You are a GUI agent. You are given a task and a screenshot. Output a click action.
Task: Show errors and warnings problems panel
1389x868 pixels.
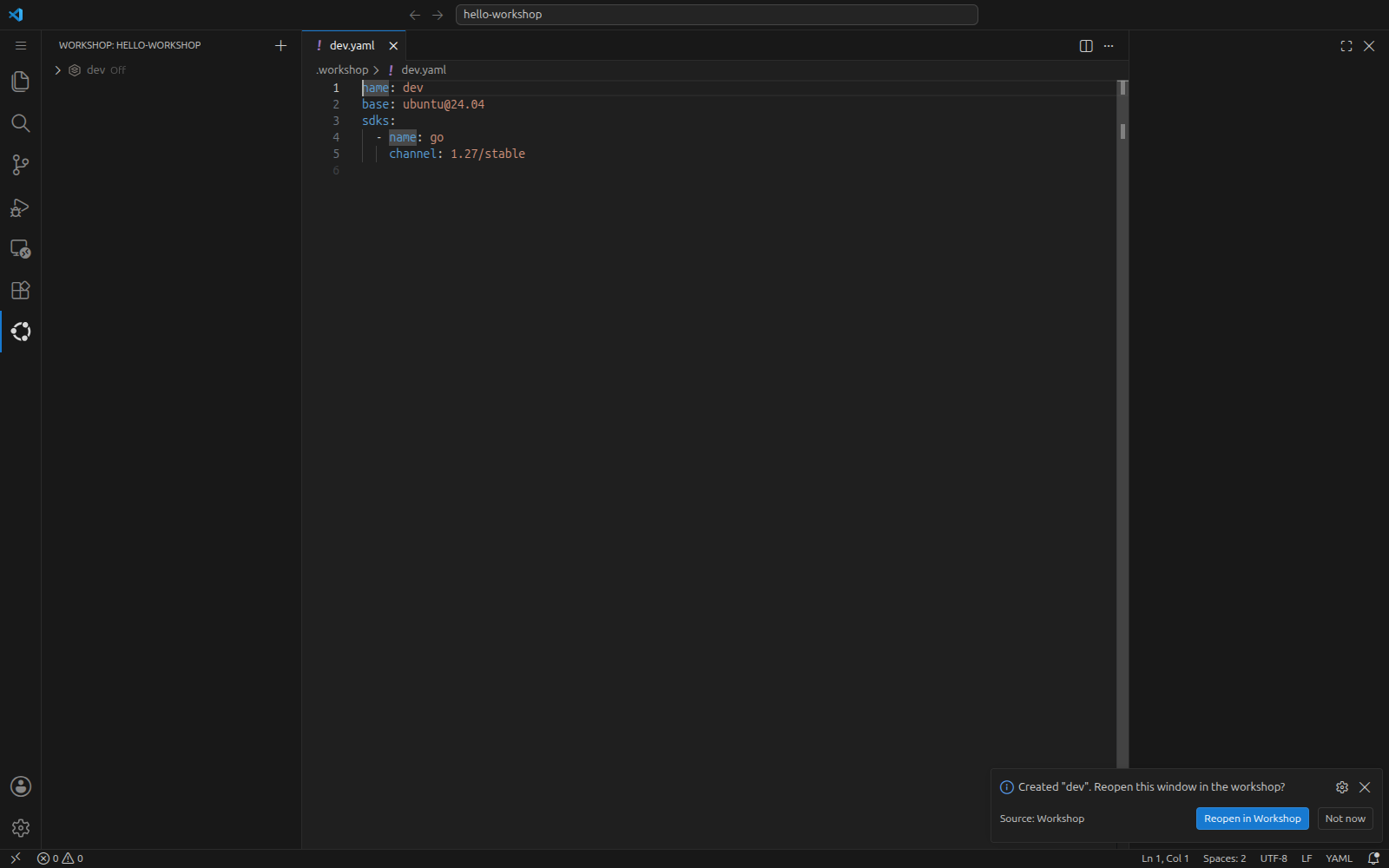click(x=60, y=858)
